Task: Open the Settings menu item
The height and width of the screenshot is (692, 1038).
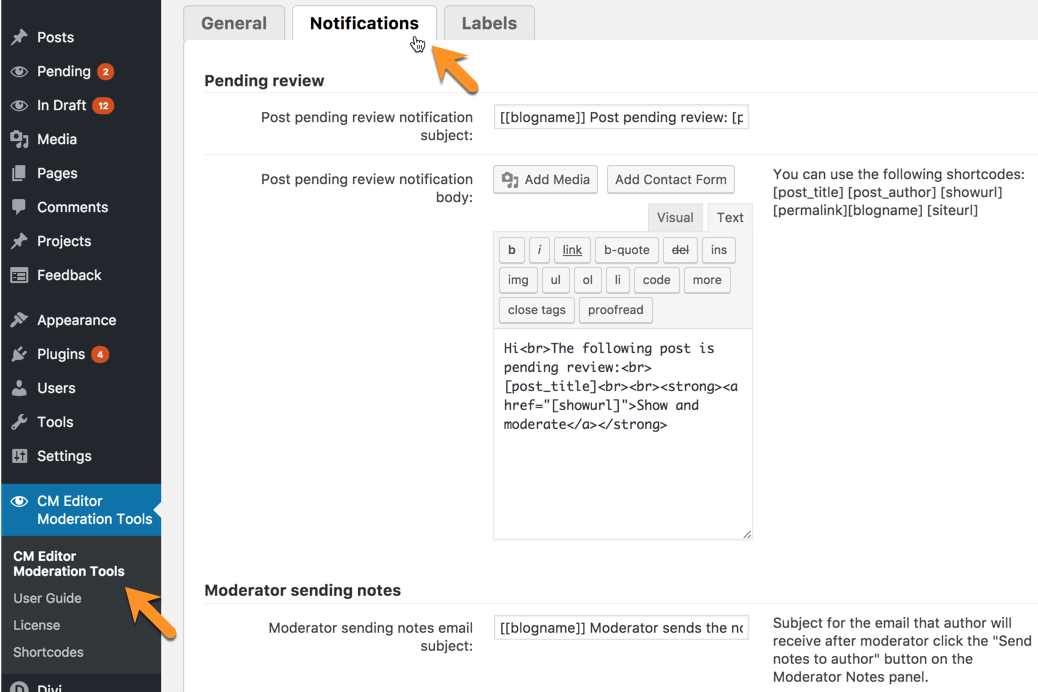Action: point(64,456)
